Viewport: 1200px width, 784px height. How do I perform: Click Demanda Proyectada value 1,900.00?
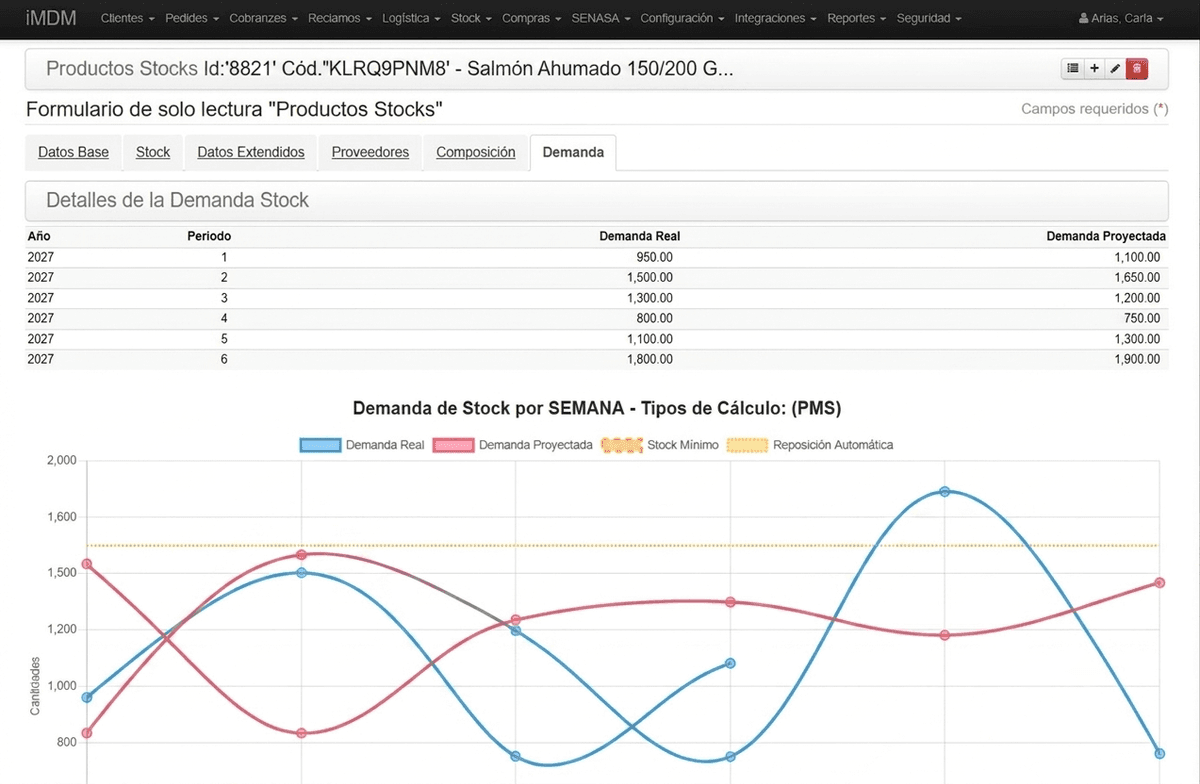click(x=1137, y=359)
